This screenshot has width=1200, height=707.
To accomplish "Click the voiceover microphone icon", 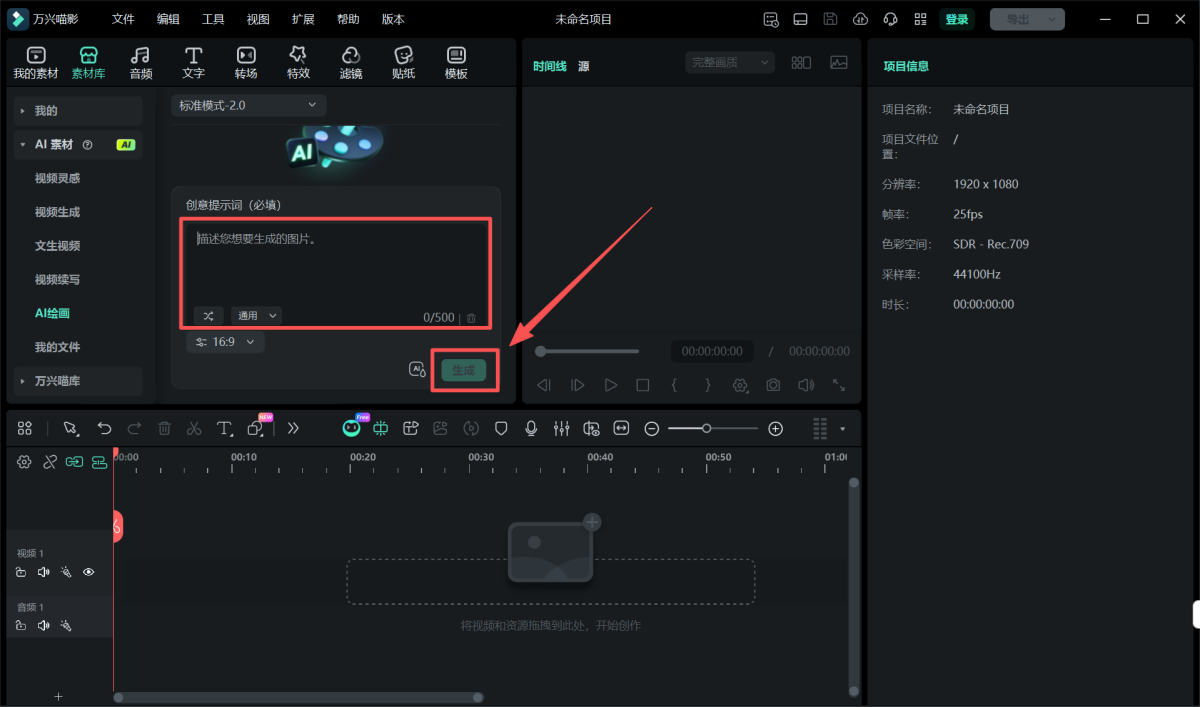I will (531, 428).
